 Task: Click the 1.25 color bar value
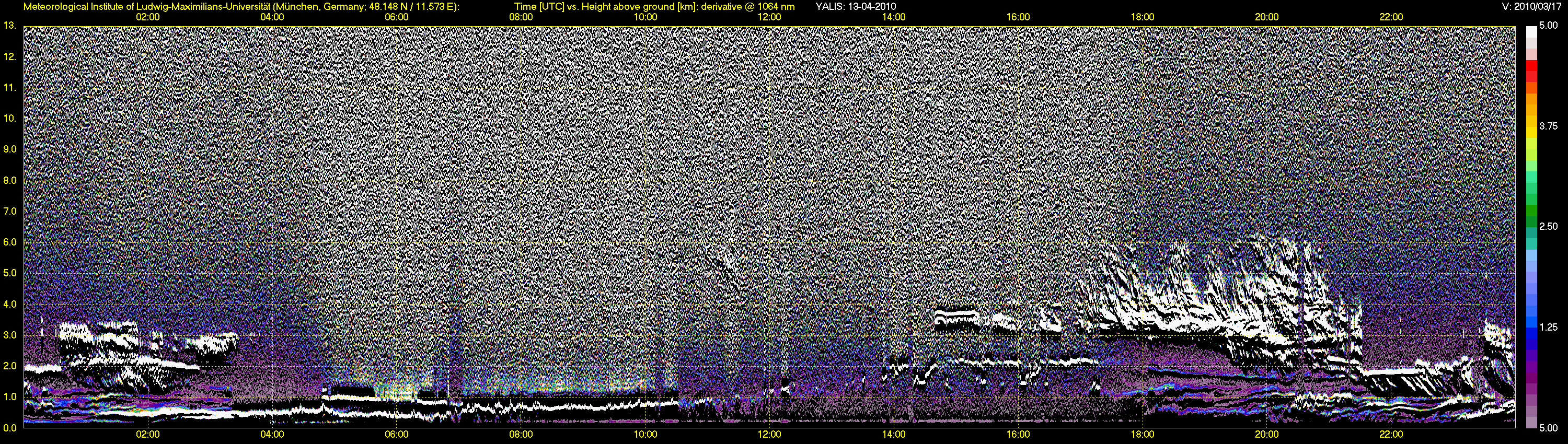[1549, 327]
